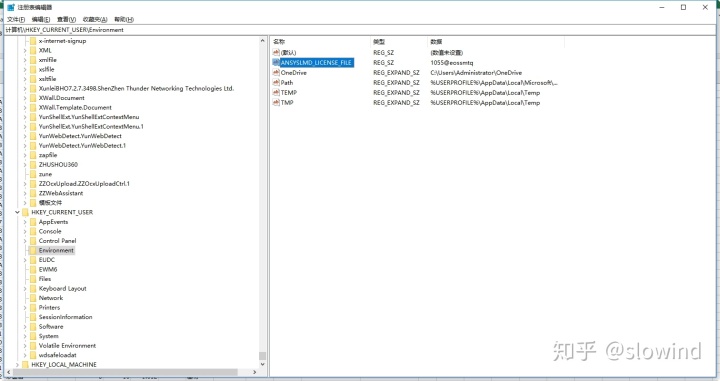Image resolution: width=720 pixels, height=381 pixels.
Task: Open the 查看(V) menu
Action: point(66,19)
